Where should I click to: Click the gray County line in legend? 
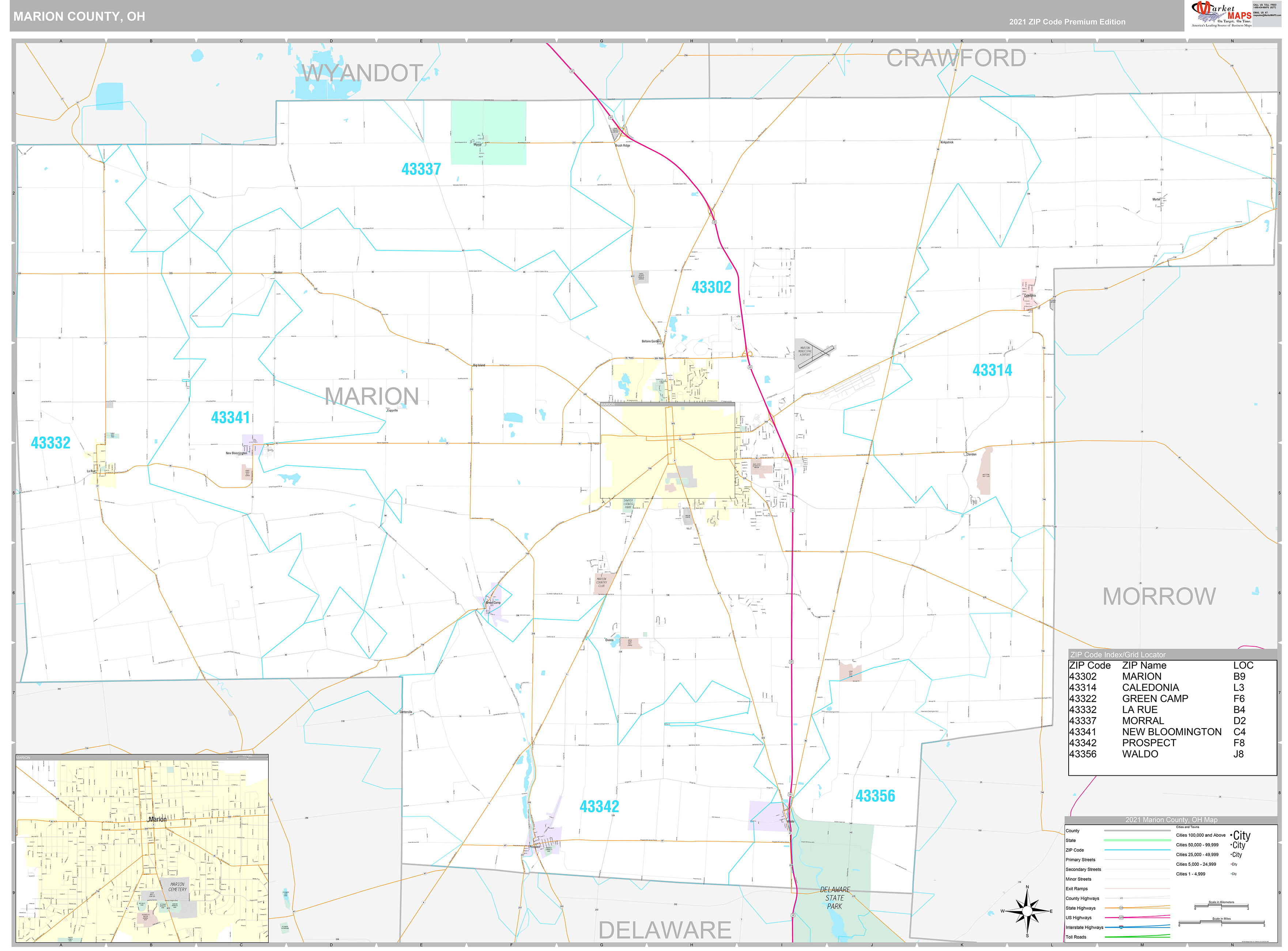1137,831
